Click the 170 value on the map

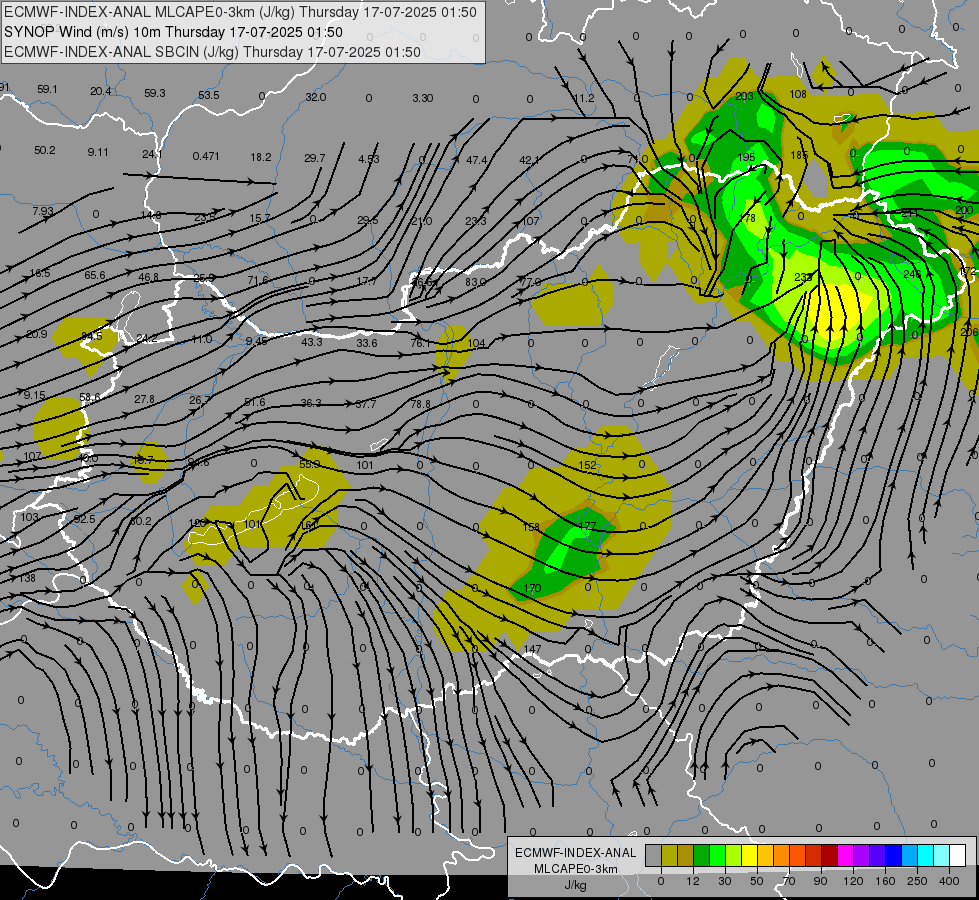pos(532,588)
